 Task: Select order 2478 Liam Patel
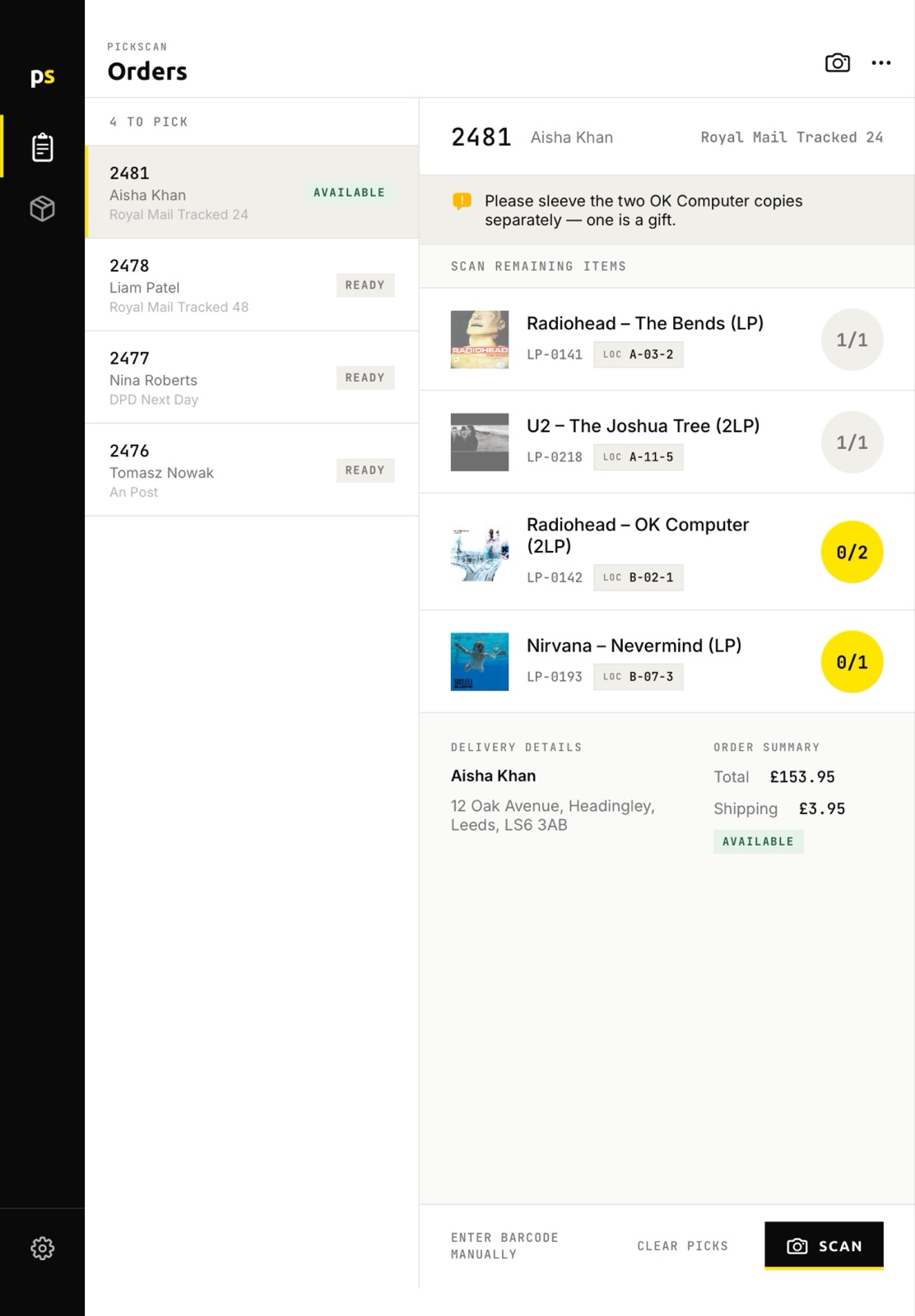click(252, 285)
